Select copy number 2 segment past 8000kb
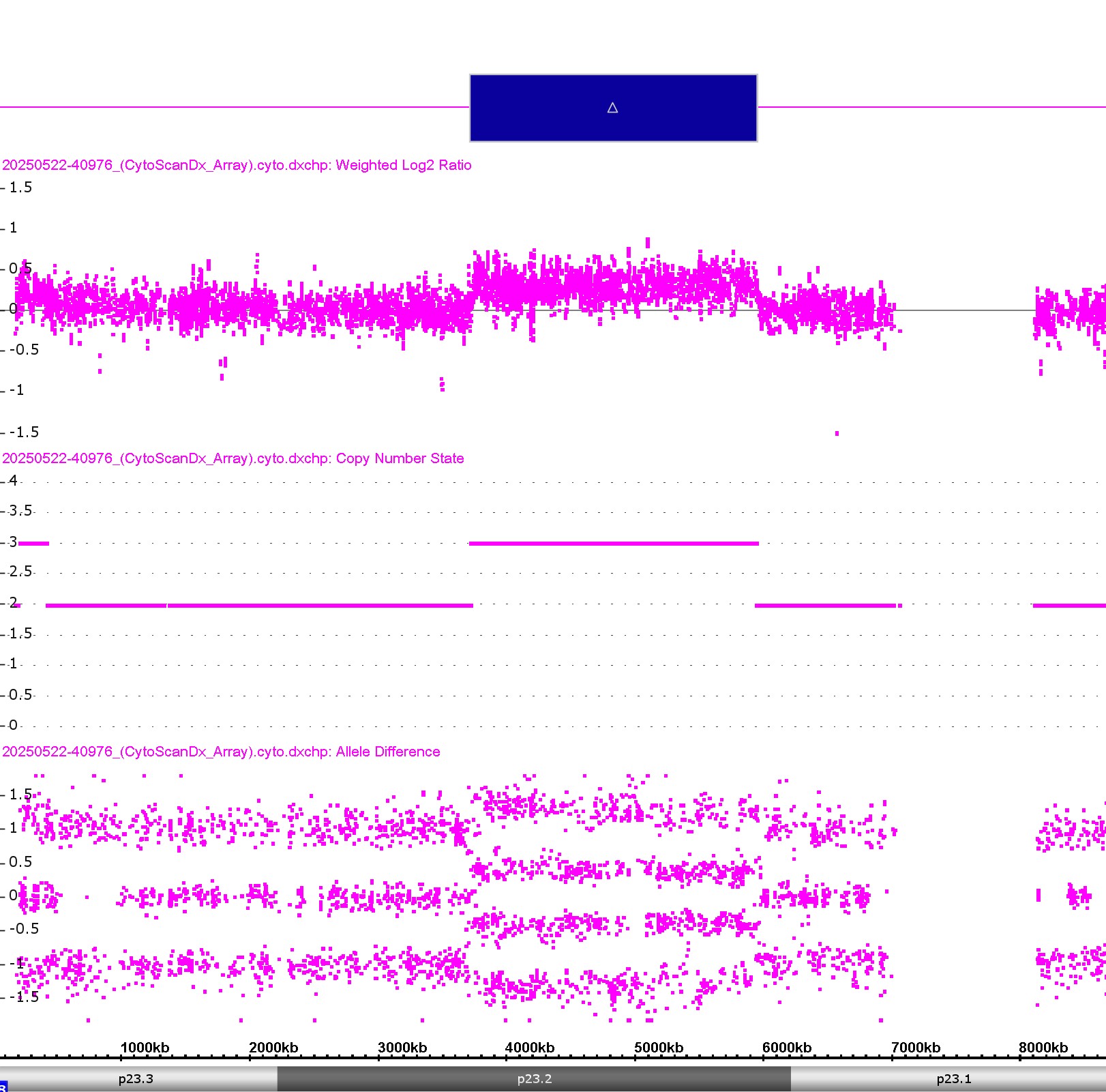Screen dimensions: 1106x1092 click(1069, 606)
